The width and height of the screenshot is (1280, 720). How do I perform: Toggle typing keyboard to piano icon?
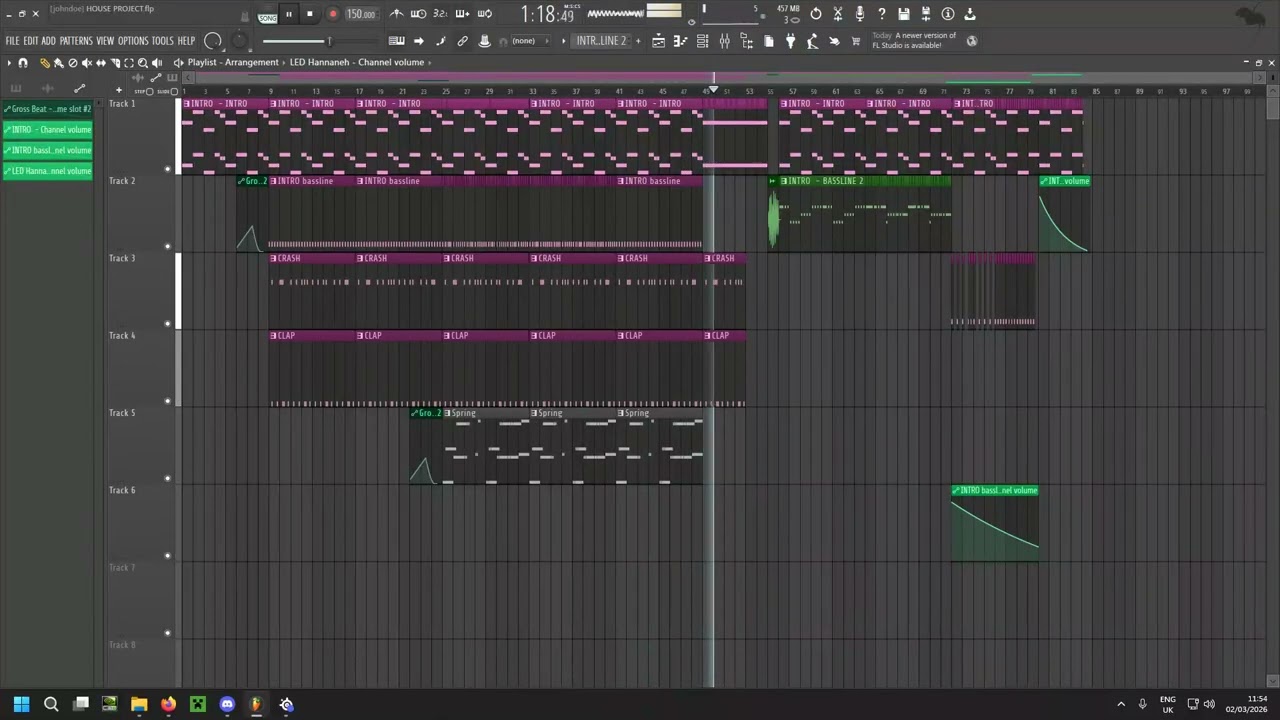pyautogui.click(x=396, y=41)
